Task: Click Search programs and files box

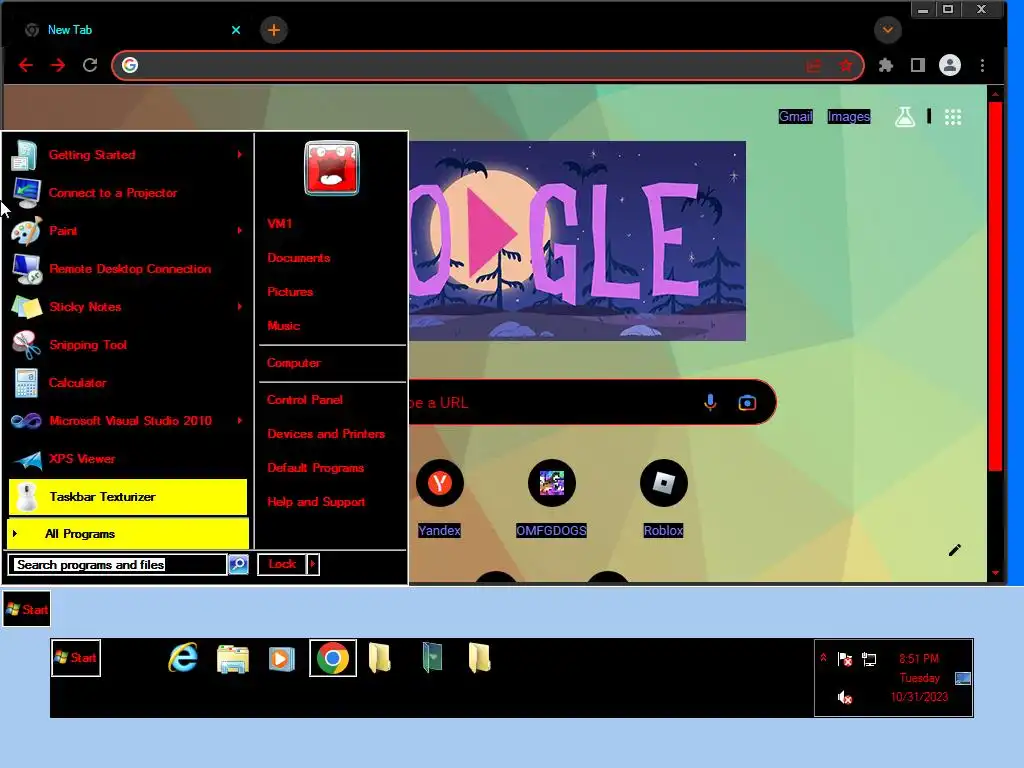Action: 118,564
